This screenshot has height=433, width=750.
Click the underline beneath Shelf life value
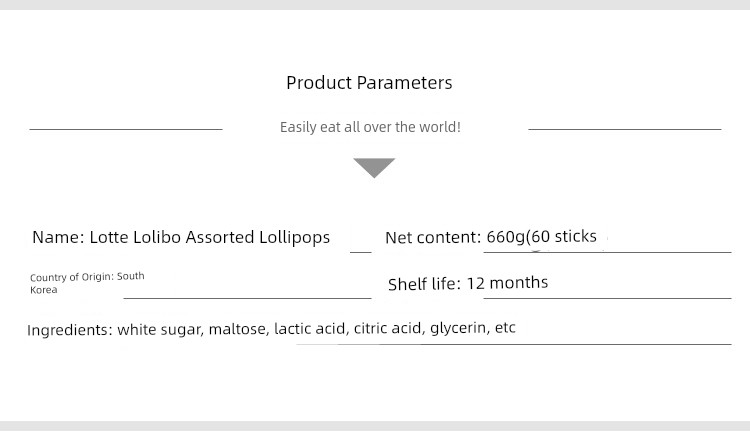pos(607,298)
